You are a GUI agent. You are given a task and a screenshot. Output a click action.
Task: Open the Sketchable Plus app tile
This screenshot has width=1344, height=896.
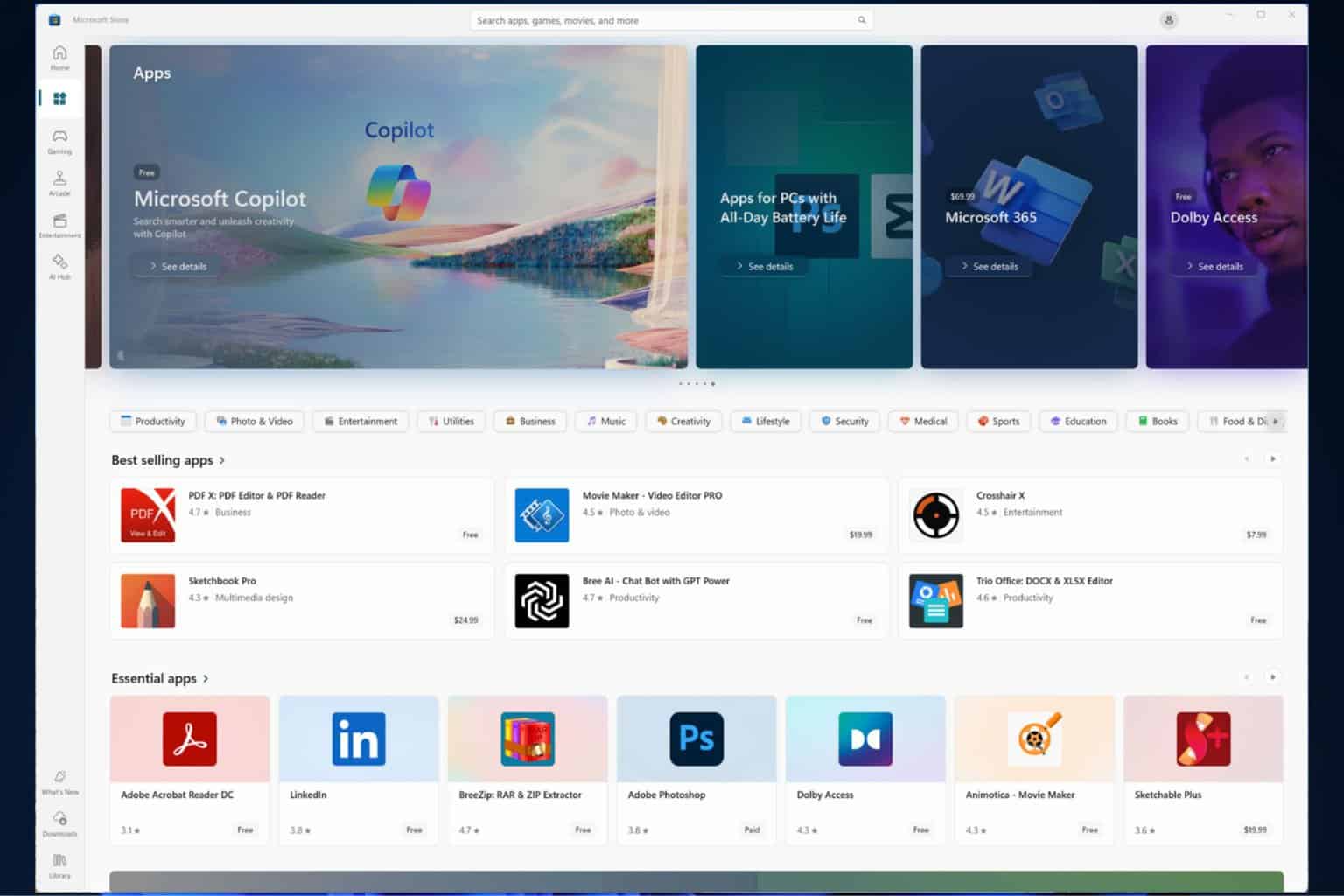[1203, 770]
